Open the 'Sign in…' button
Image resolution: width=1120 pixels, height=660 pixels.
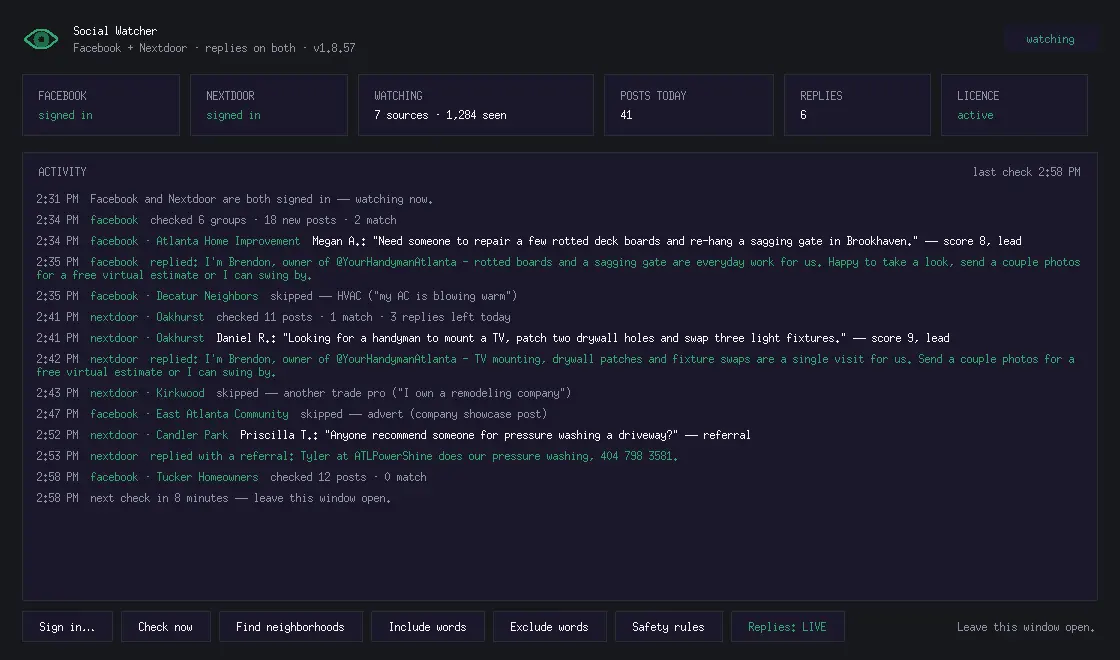pyautogui.click(x=67, y=626)
